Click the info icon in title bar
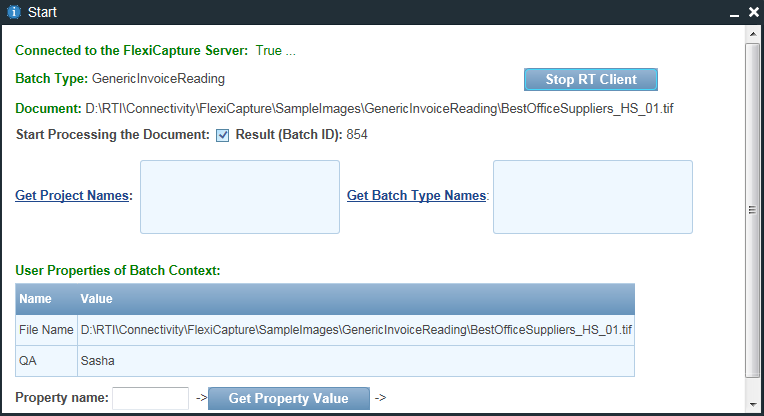764x416 pixels. [x=14, y=13]
